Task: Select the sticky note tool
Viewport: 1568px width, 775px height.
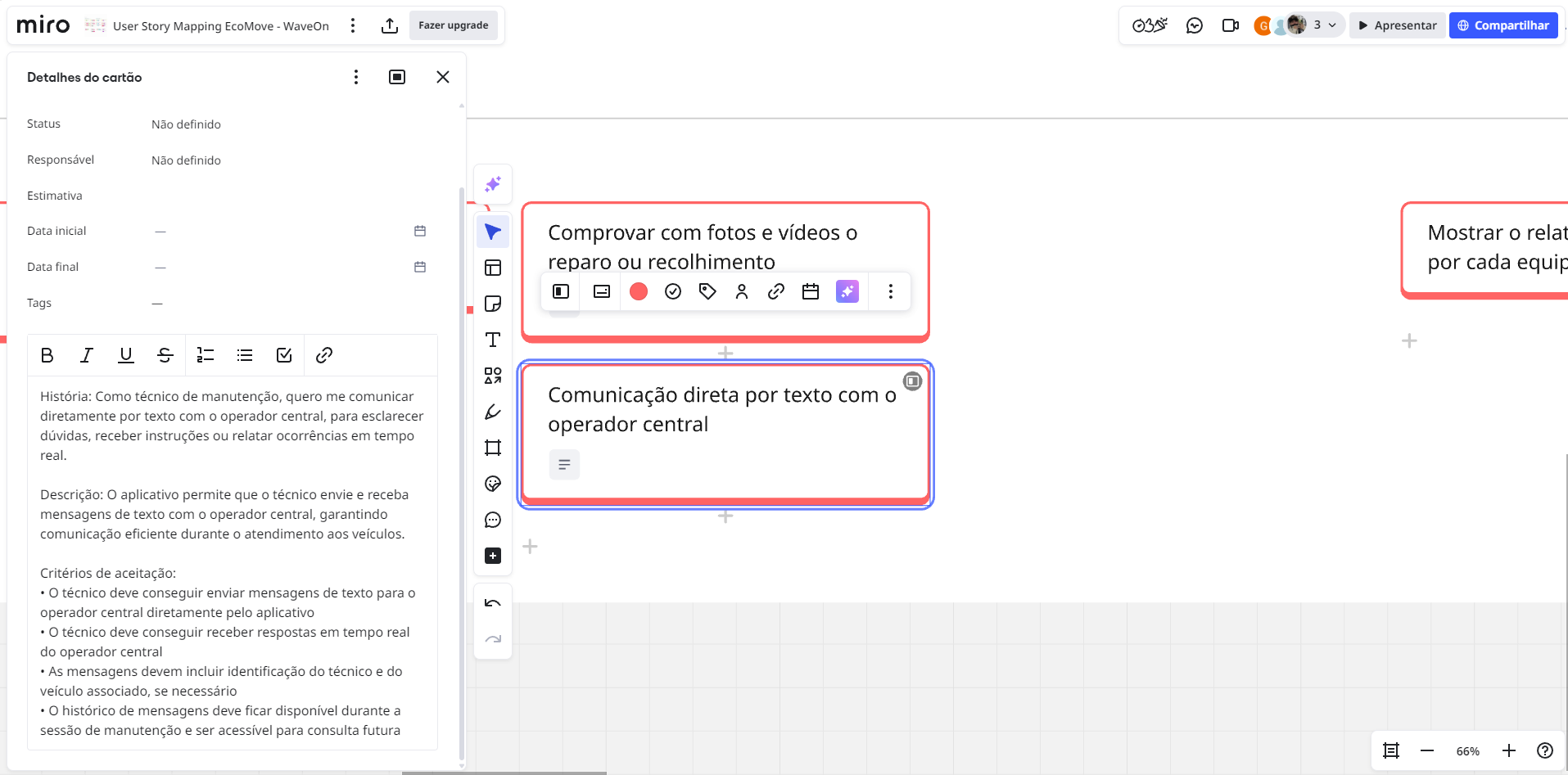Action: pos(493,304)
